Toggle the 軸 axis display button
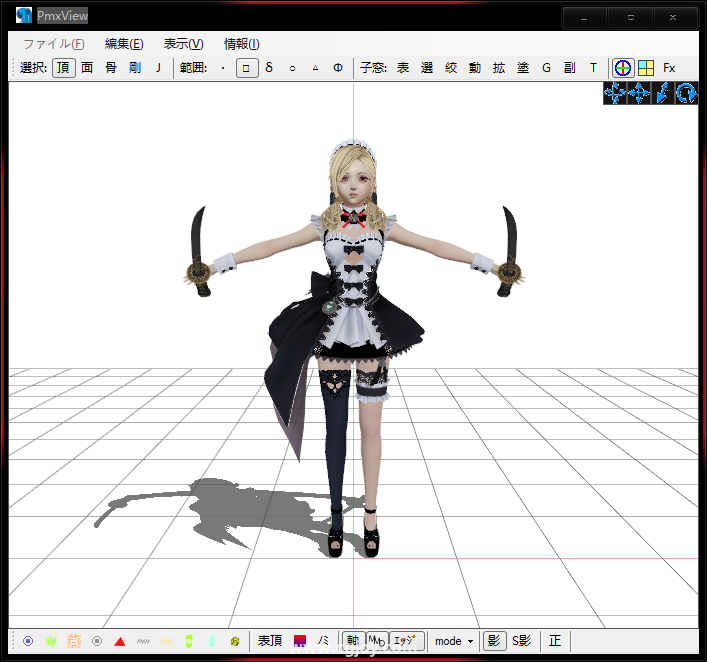This screenshot has height=662, width=707. tap(352, 641)
